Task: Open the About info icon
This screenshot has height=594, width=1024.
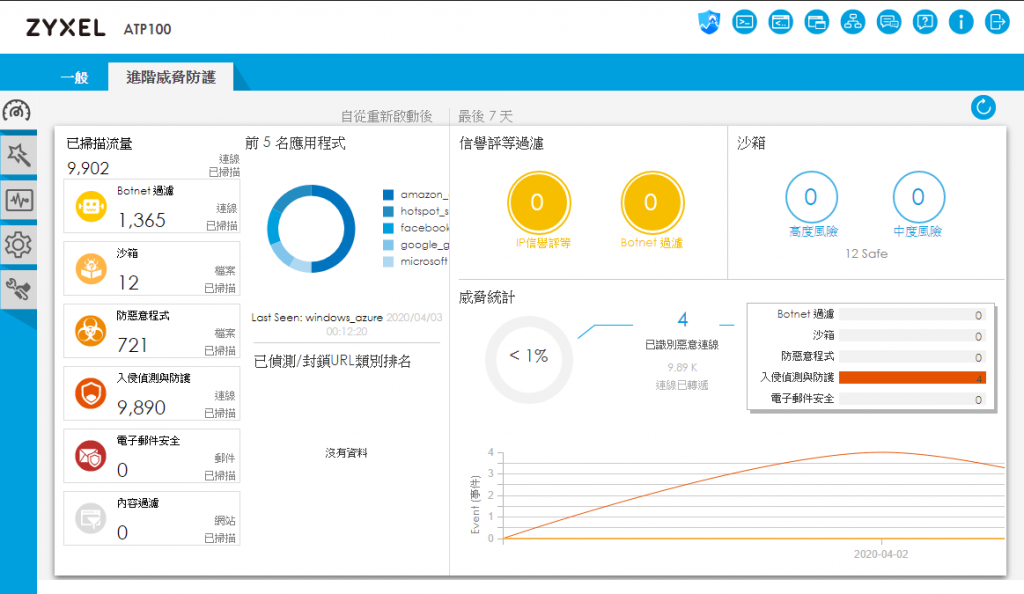Action: 961,22
